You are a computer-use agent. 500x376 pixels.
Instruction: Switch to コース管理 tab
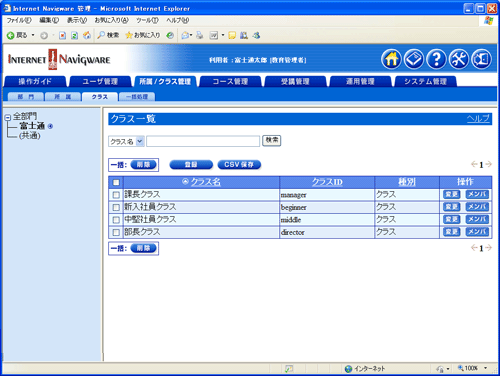(x=230, y=81)
